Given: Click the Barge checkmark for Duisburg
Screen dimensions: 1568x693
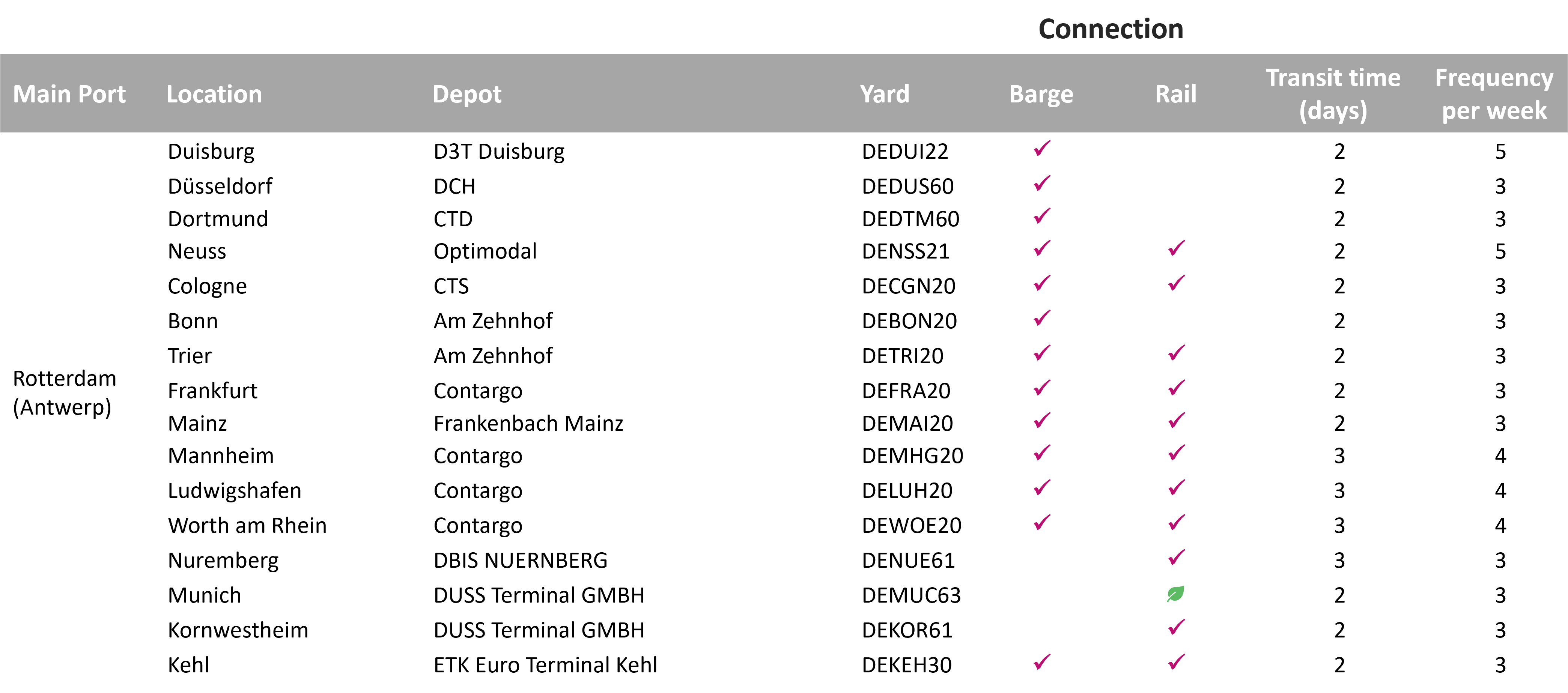Looking at the screenshot, I should (1042, 149).
